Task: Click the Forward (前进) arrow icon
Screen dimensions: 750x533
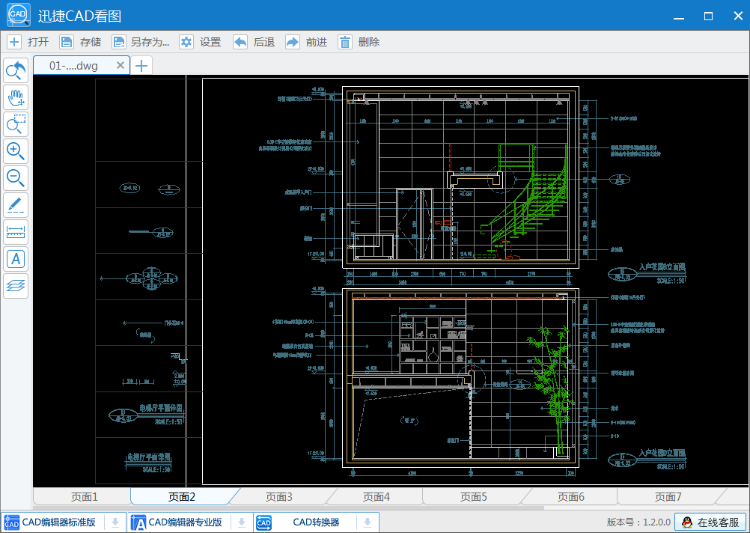Action: 292,42
